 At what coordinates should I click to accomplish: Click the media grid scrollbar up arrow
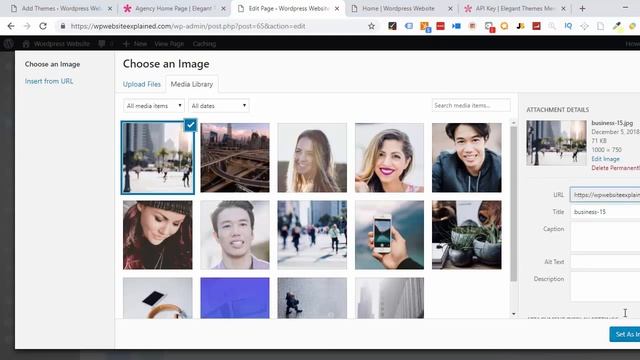(x=513, y=122)
